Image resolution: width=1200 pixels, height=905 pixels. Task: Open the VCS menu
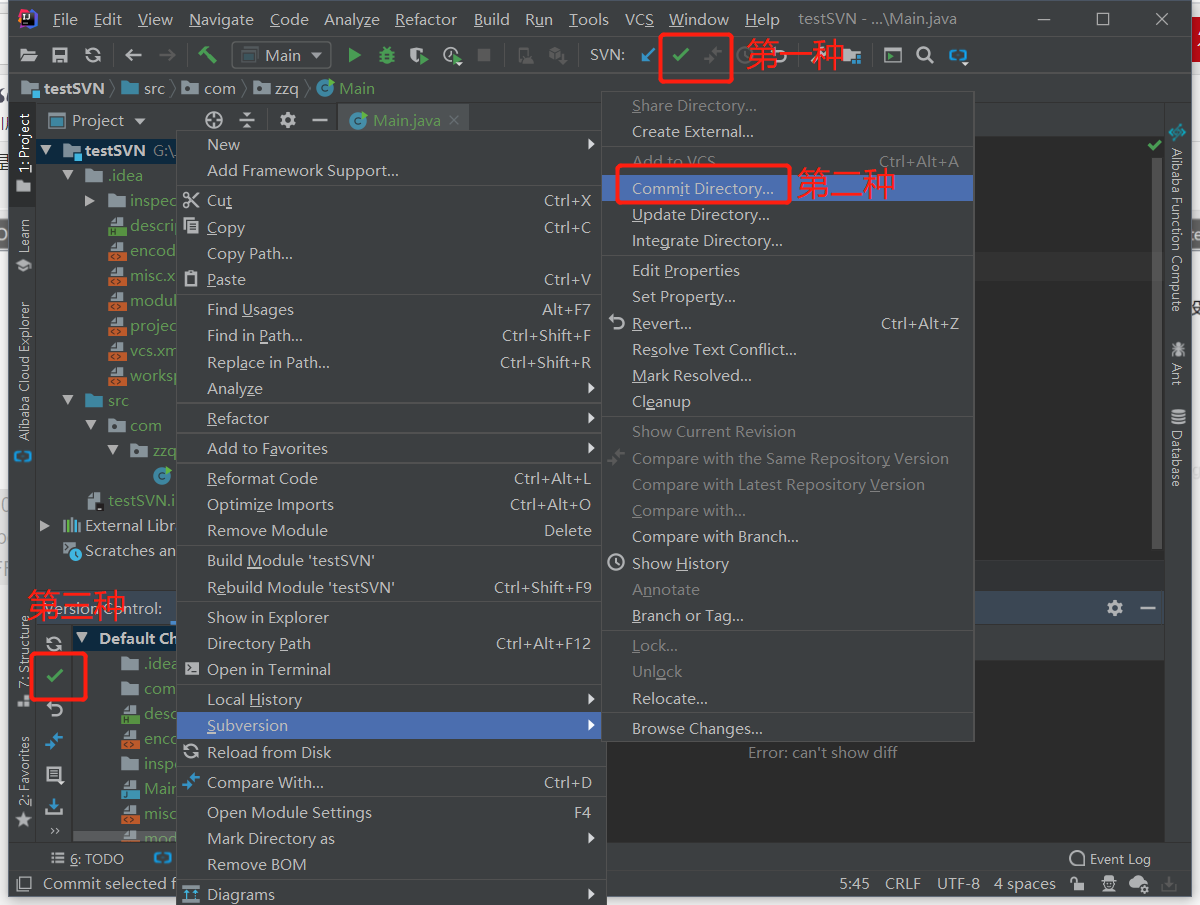[639, 19]
